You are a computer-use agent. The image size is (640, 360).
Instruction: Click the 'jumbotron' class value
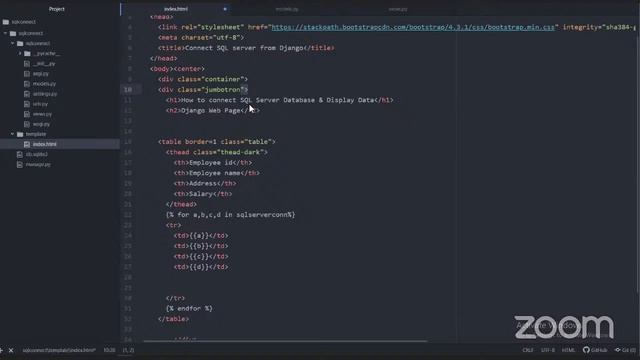coord(222,90)
